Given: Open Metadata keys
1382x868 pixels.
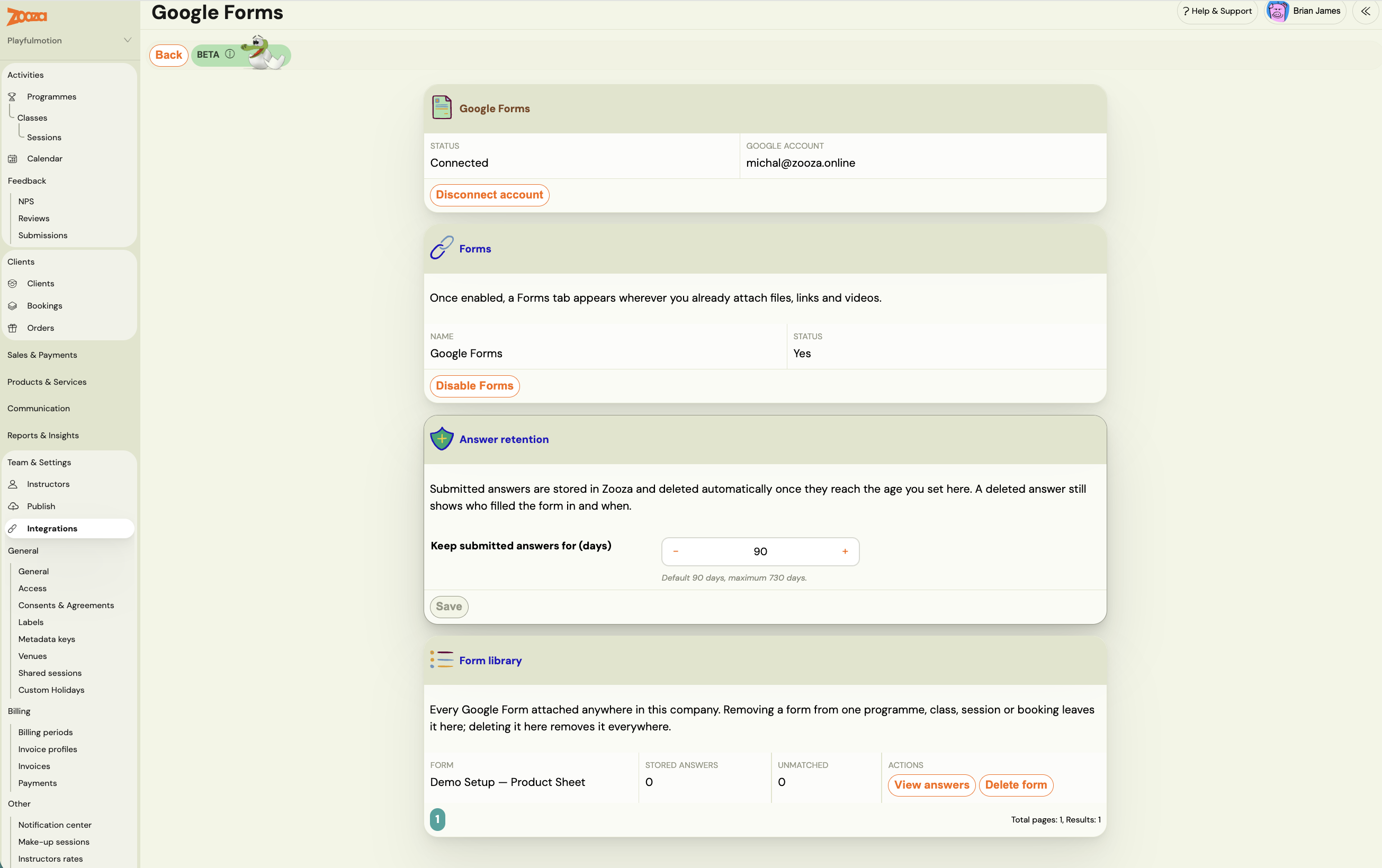Looking at the screenshot, I should [x=47, y=639].
